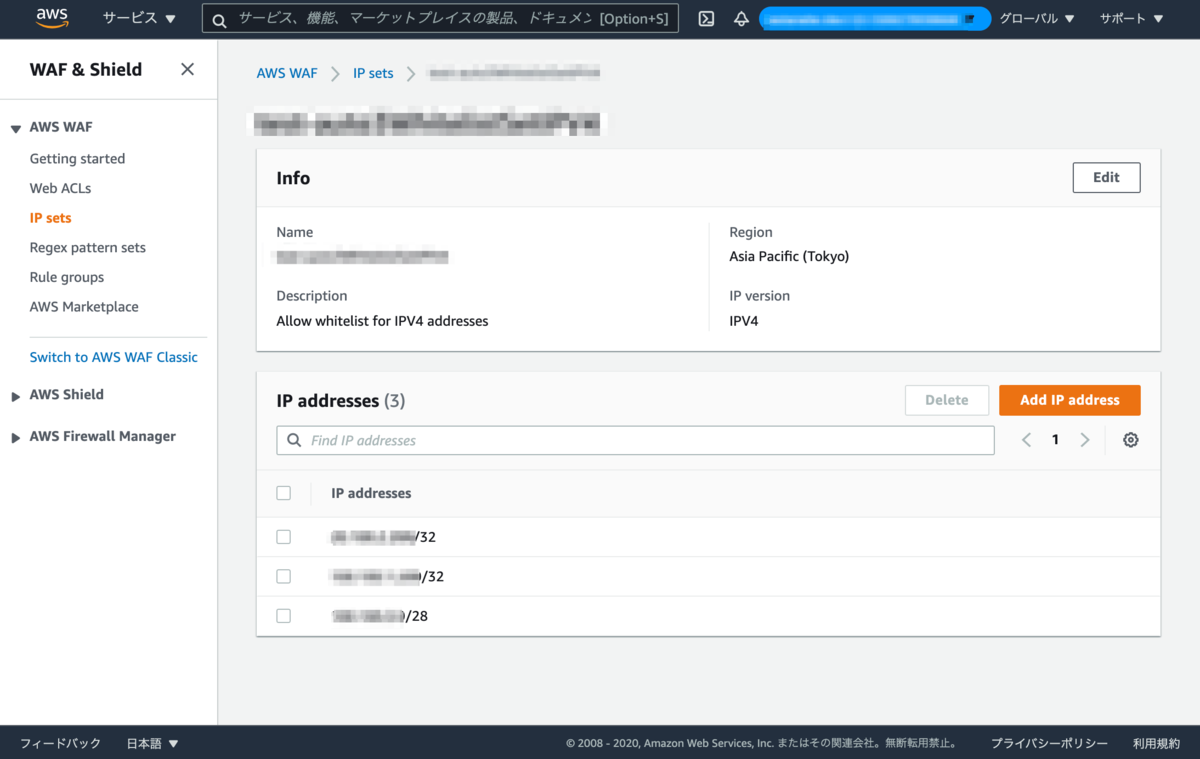
Task: Select the checkbox for all IP addresses
Action: [284, 493]
